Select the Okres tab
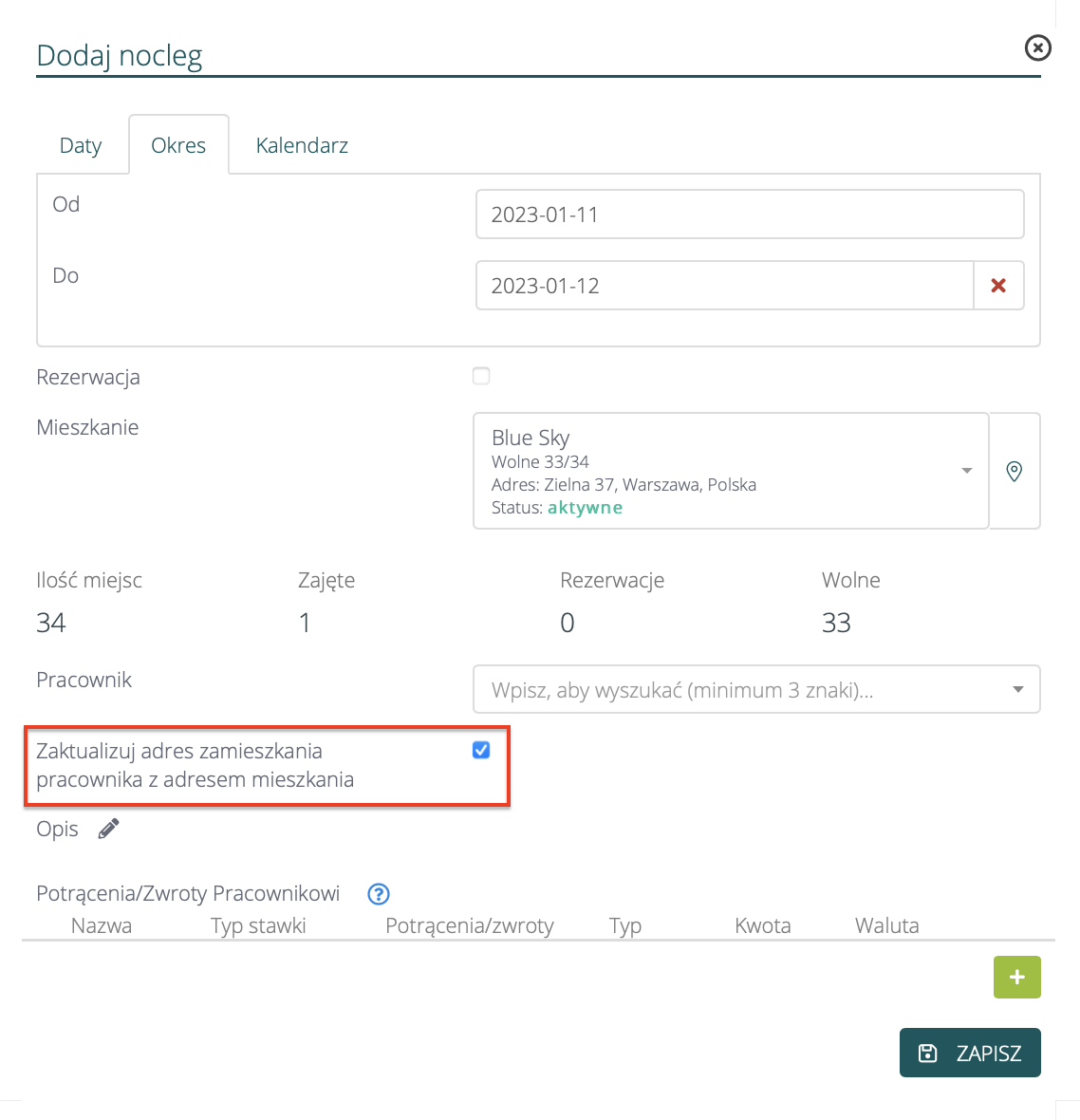Screen dimensions: 1080x1120 [x=178, y=145]
